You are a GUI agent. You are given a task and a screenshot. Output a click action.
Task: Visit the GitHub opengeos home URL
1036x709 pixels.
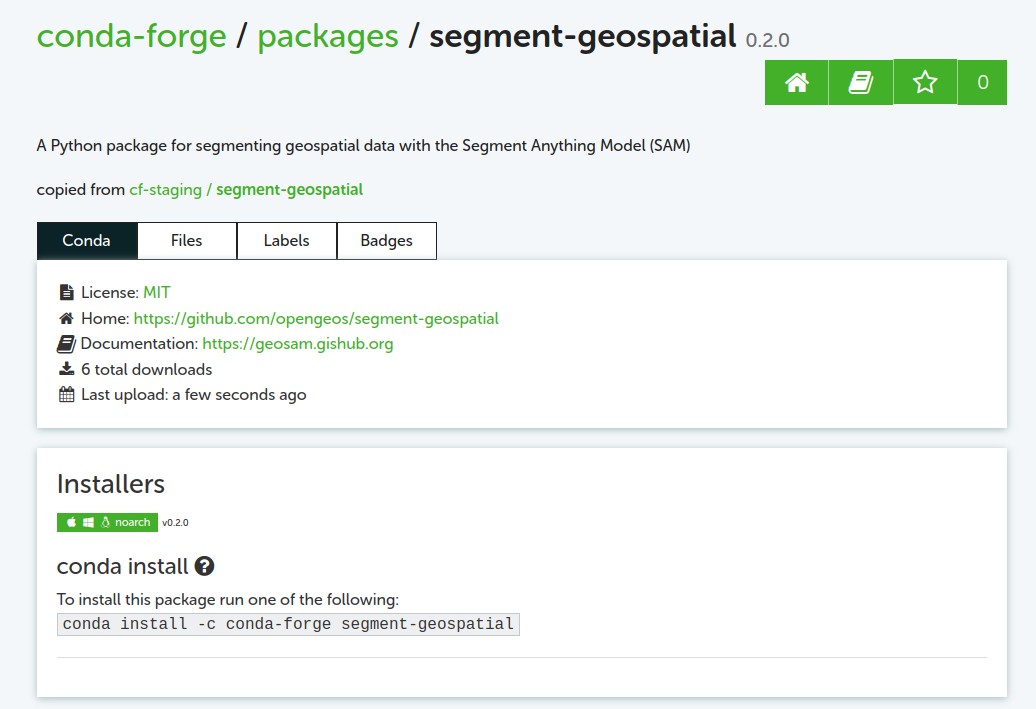316,318
